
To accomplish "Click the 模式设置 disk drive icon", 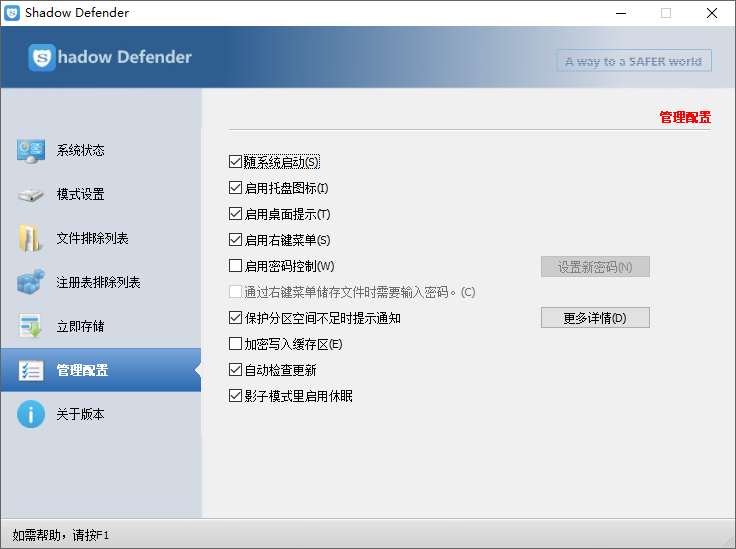I will (x=31, y=194).
